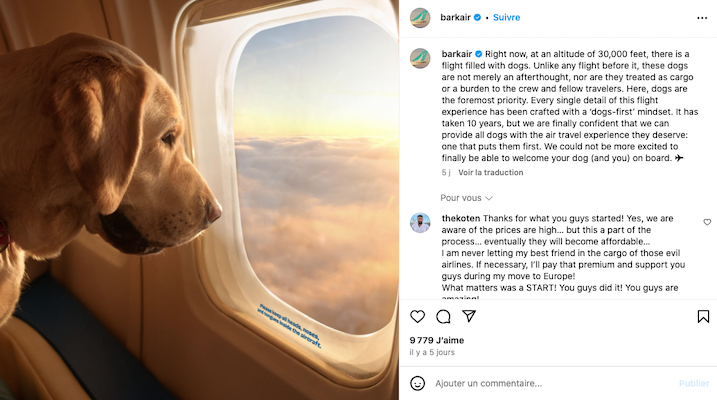Click the Ajouter un commentaire field

(551, 383)
